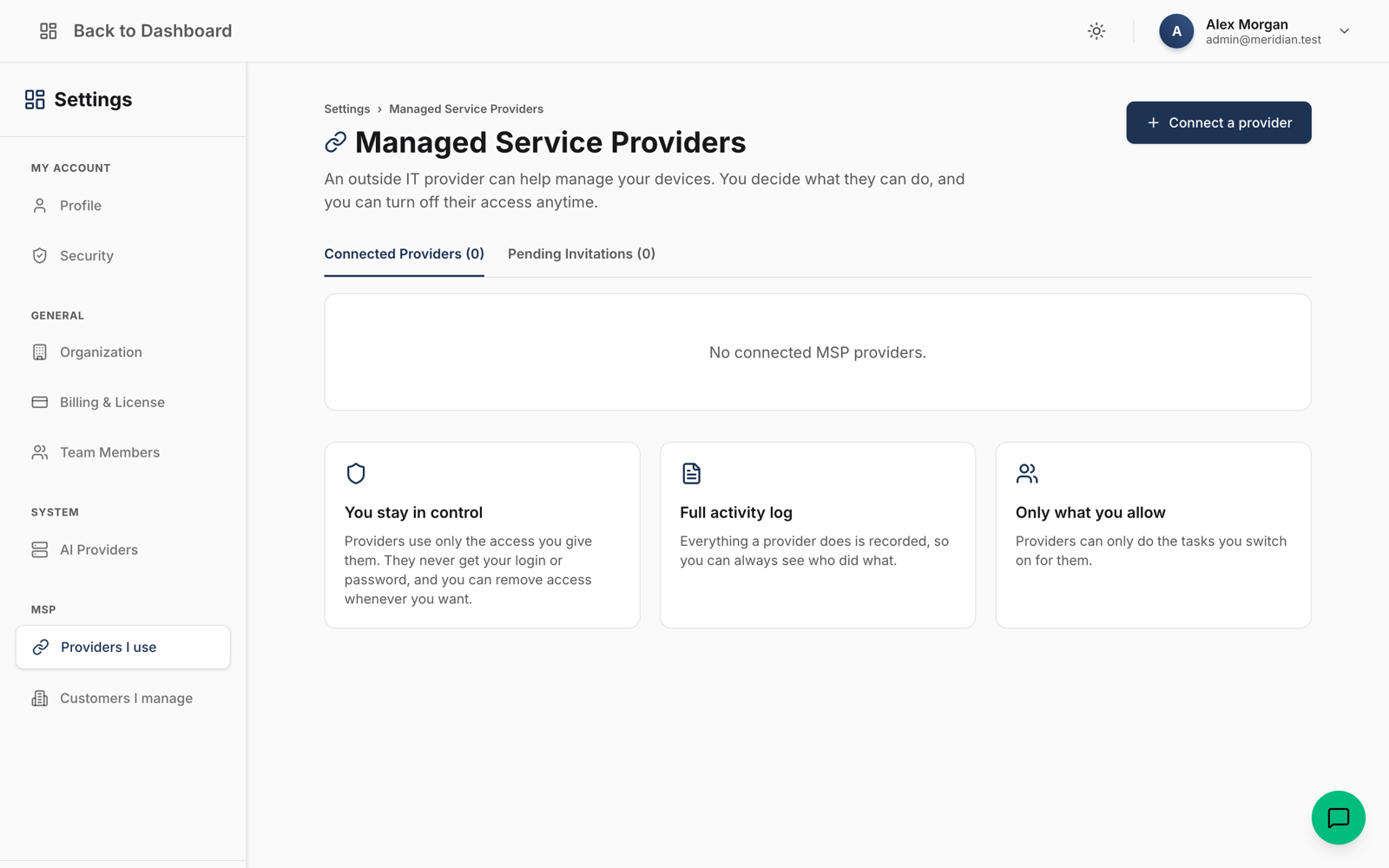The width and height of the screenshot is (1389, 868).
Task: Click the Connect a provider button
Action: (1219, 122)
